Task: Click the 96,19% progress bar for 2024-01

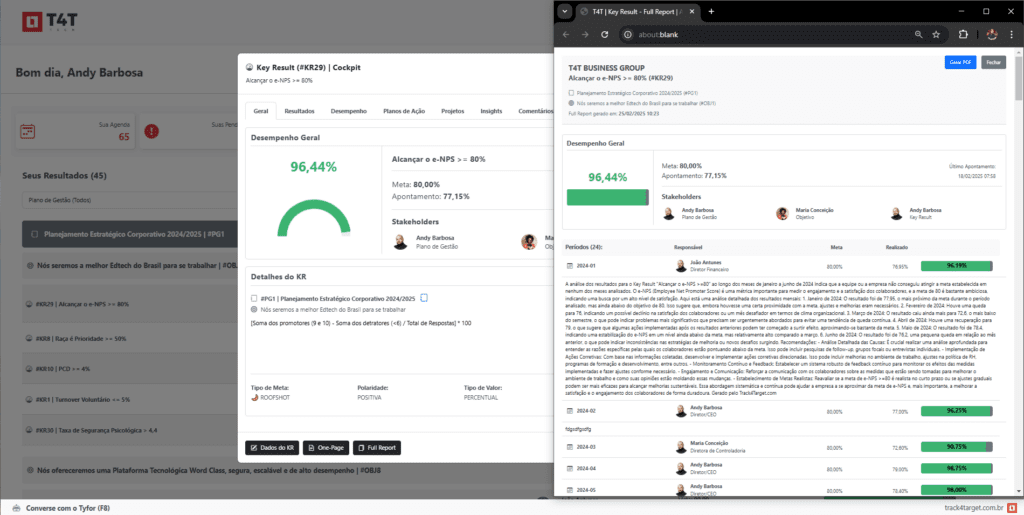Action: [955, 267]
